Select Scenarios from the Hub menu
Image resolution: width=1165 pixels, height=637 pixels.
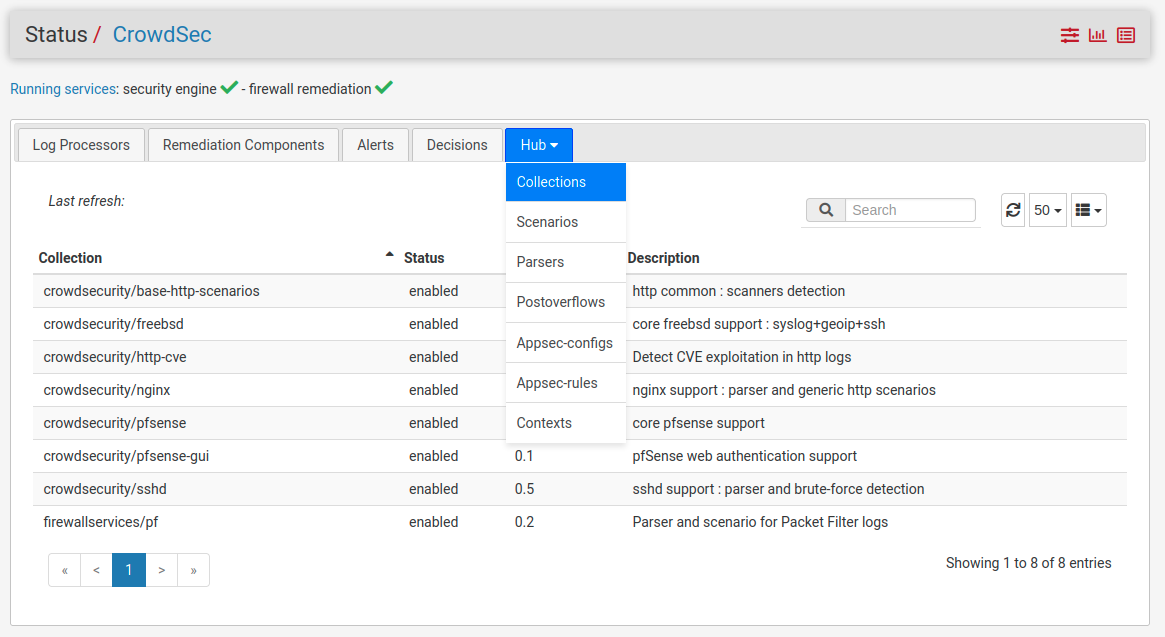547,222
